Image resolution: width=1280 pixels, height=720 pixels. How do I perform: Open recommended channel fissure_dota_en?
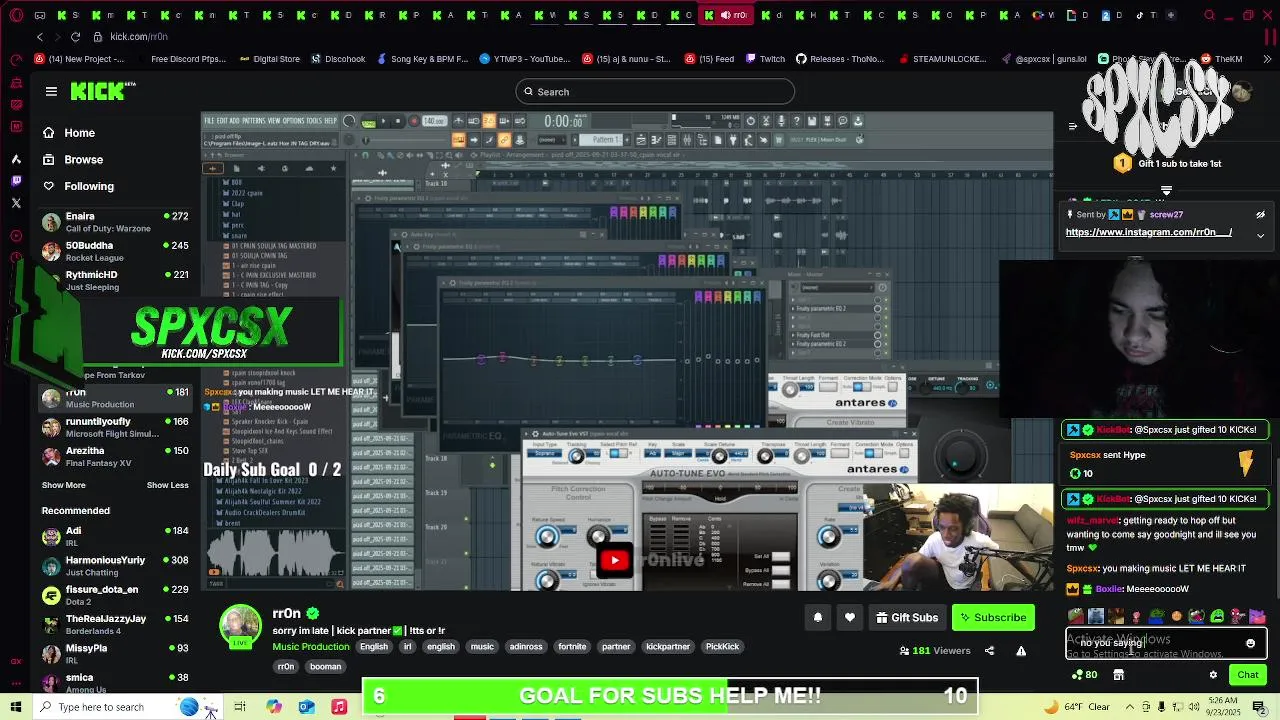click(x=114, y=595)
